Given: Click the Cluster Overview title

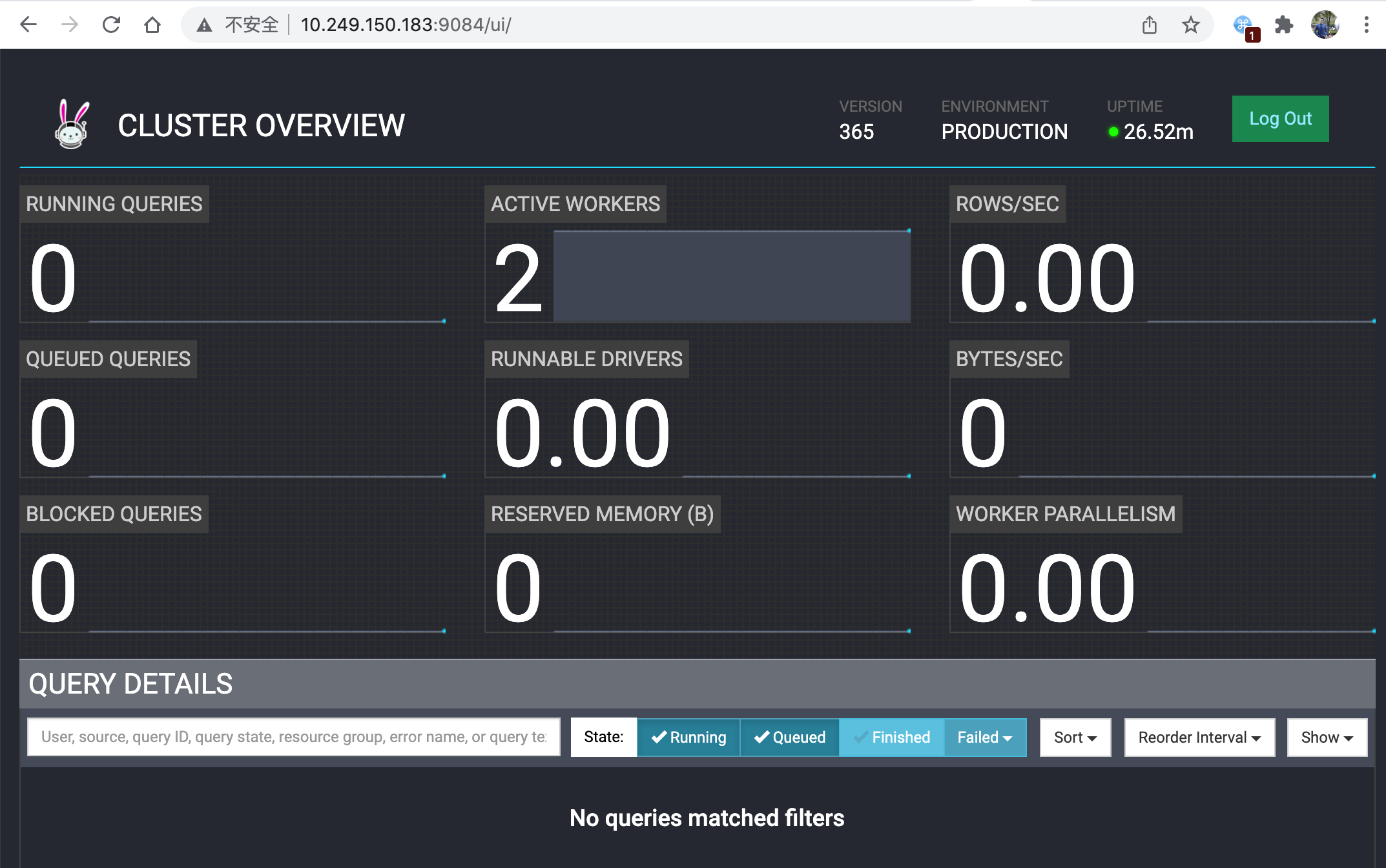Looking at the screenshot, I should 261,125.
